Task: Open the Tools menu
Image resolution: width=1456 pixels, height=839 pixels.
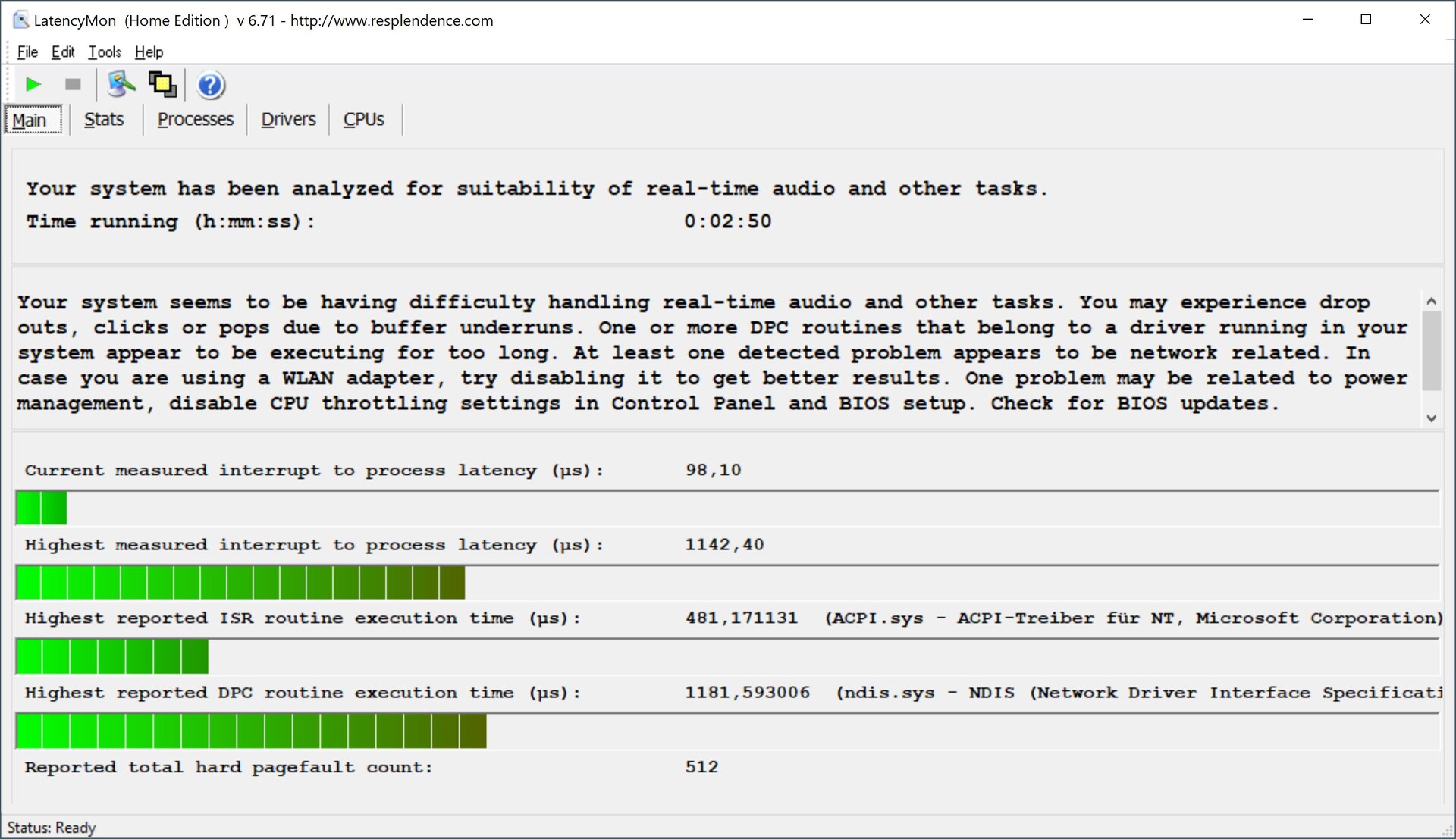Action: click(105, 52)
